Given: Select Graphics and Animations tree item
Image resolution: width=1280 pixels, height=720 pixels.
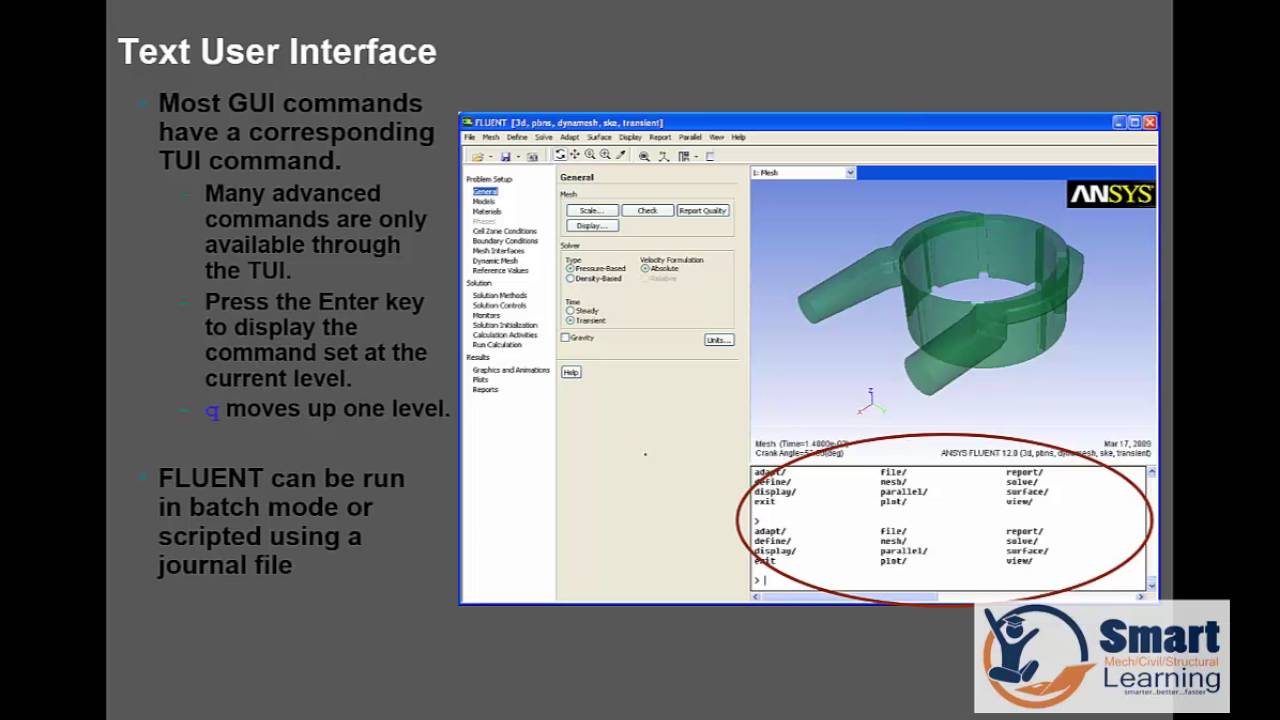Looking at the screenshot, I should click(511, 370).
